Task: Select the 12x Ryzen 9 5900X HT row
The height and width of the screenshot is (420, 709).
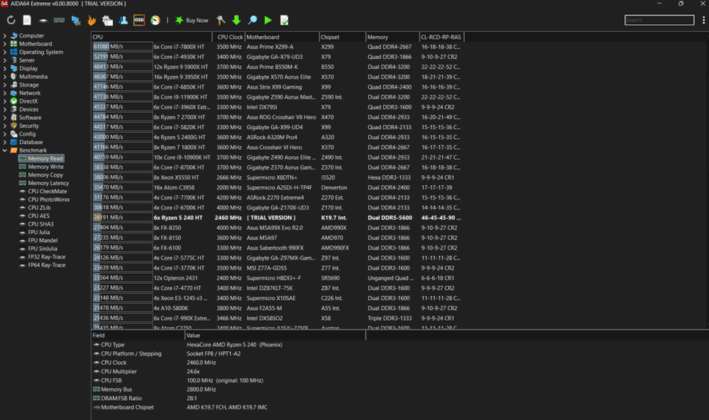Action: [x=278, y=67]
